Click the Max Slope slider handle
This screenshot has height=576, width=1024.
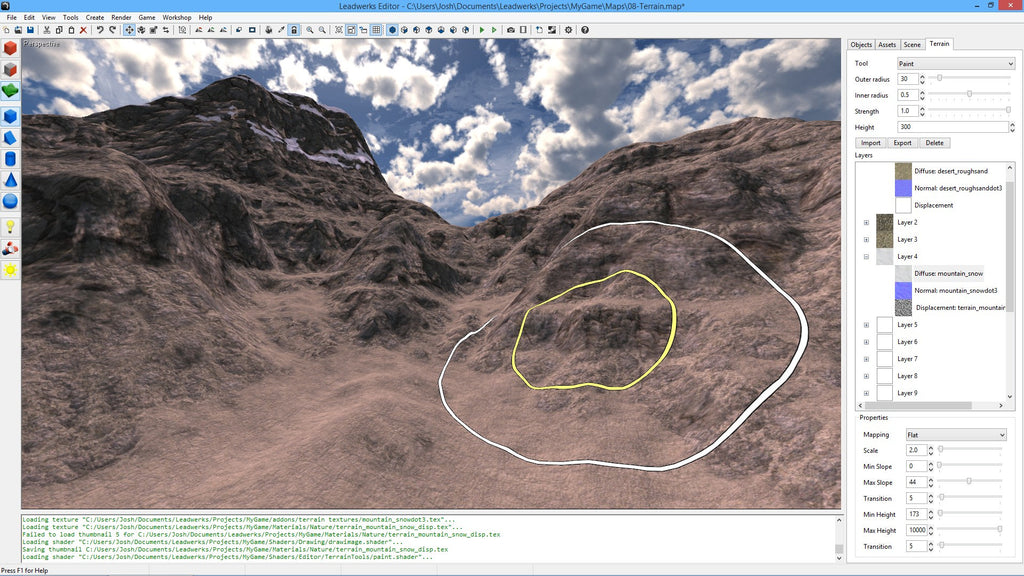click(968, 482)
